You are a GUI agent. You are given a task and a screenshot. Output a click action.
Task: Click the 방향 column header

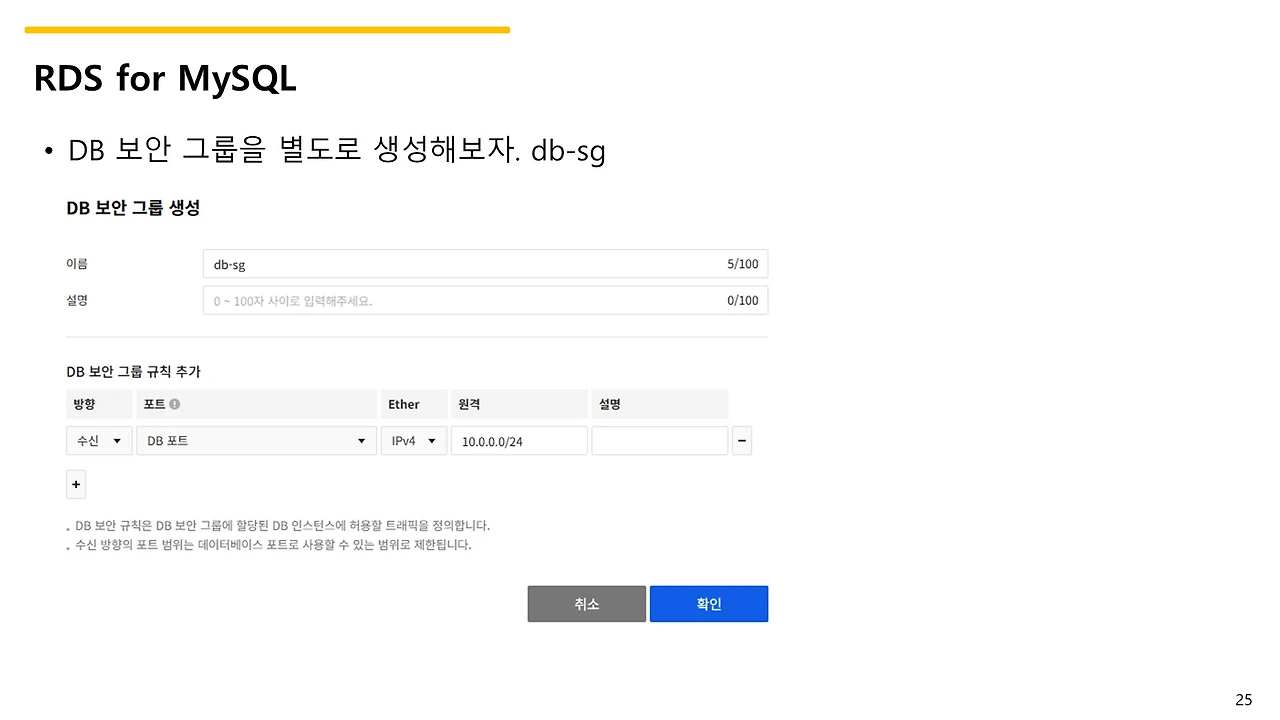(x=84, y=403)
